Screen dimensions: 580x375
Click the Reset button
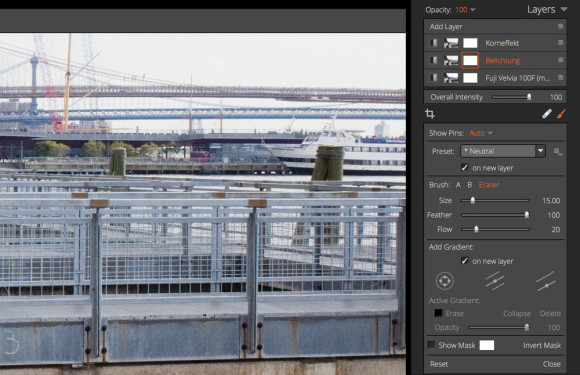point(439,364)
